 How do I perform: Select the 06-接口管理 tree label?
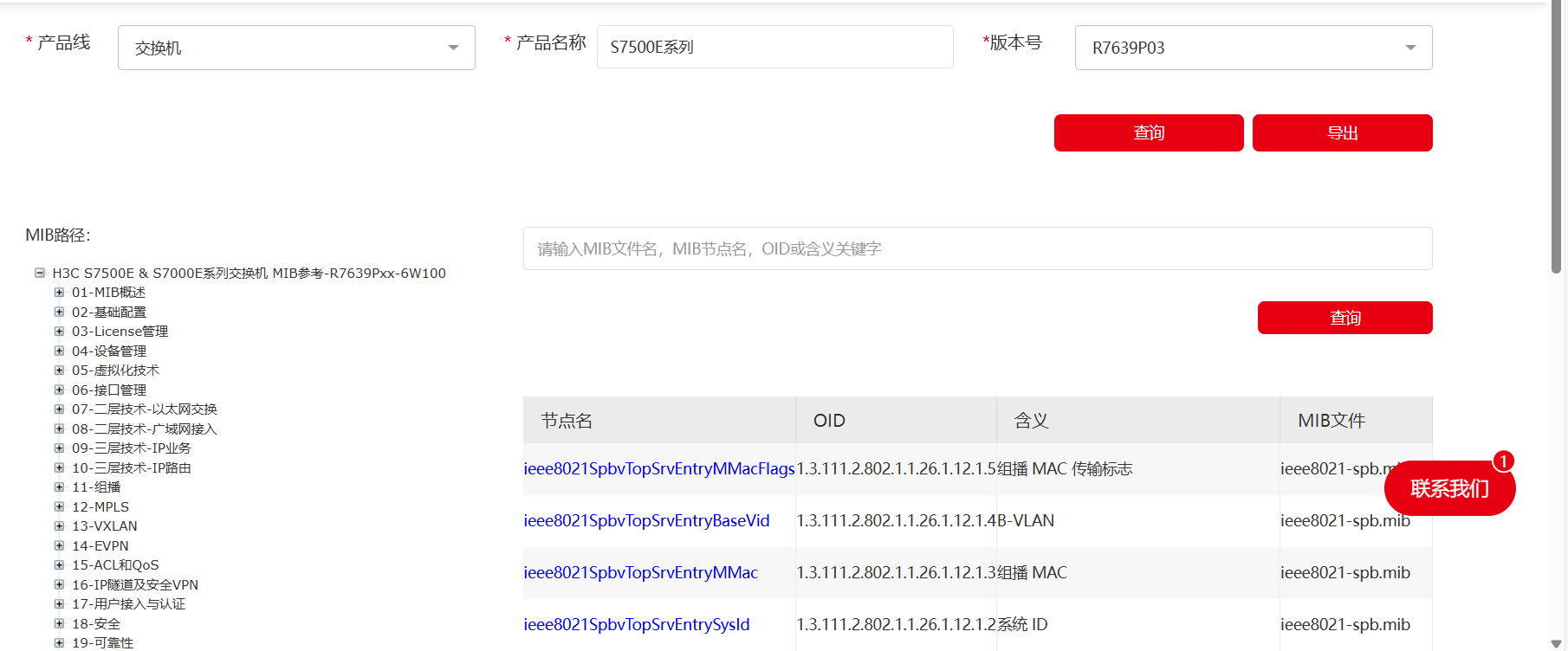pos(109,390)
